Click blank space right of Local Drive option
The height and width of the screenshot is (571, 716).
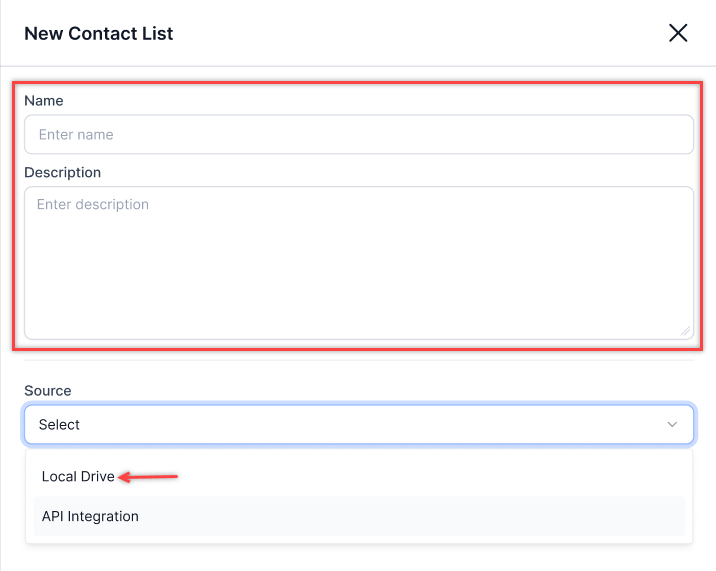(x=434, y=476)
